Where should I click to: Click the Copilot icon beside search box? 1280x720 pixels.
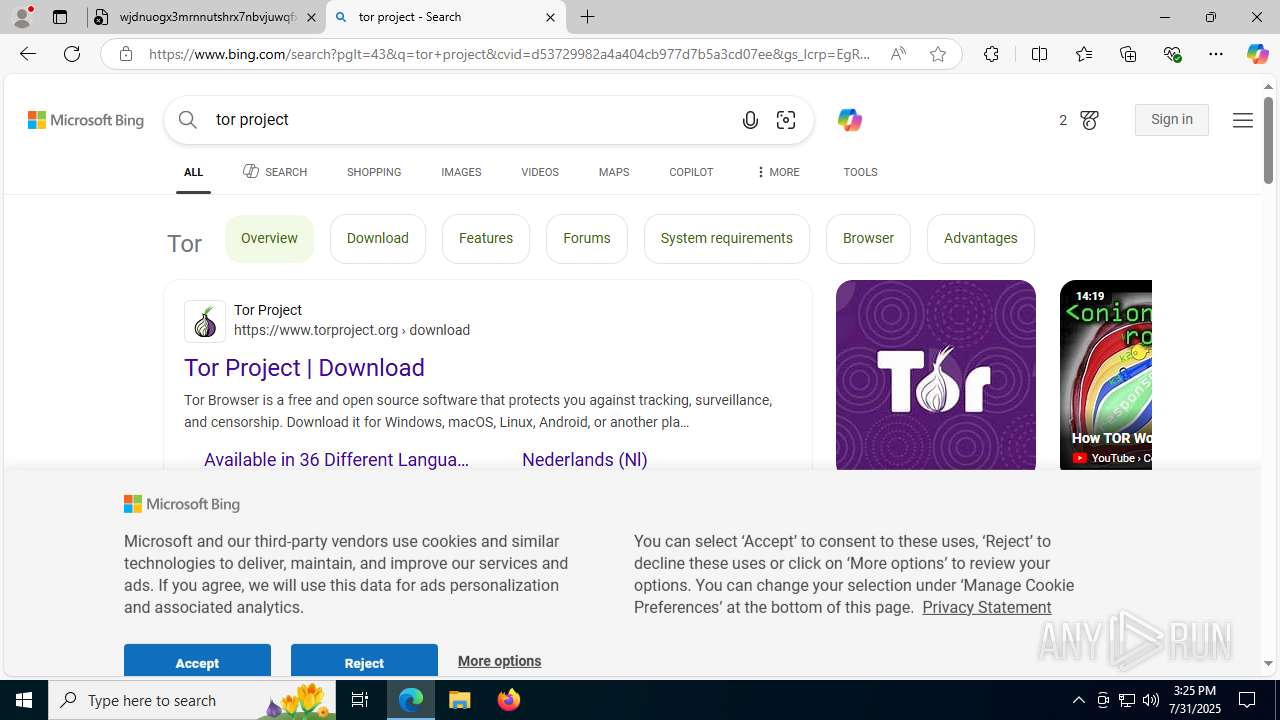click(849, 120)
